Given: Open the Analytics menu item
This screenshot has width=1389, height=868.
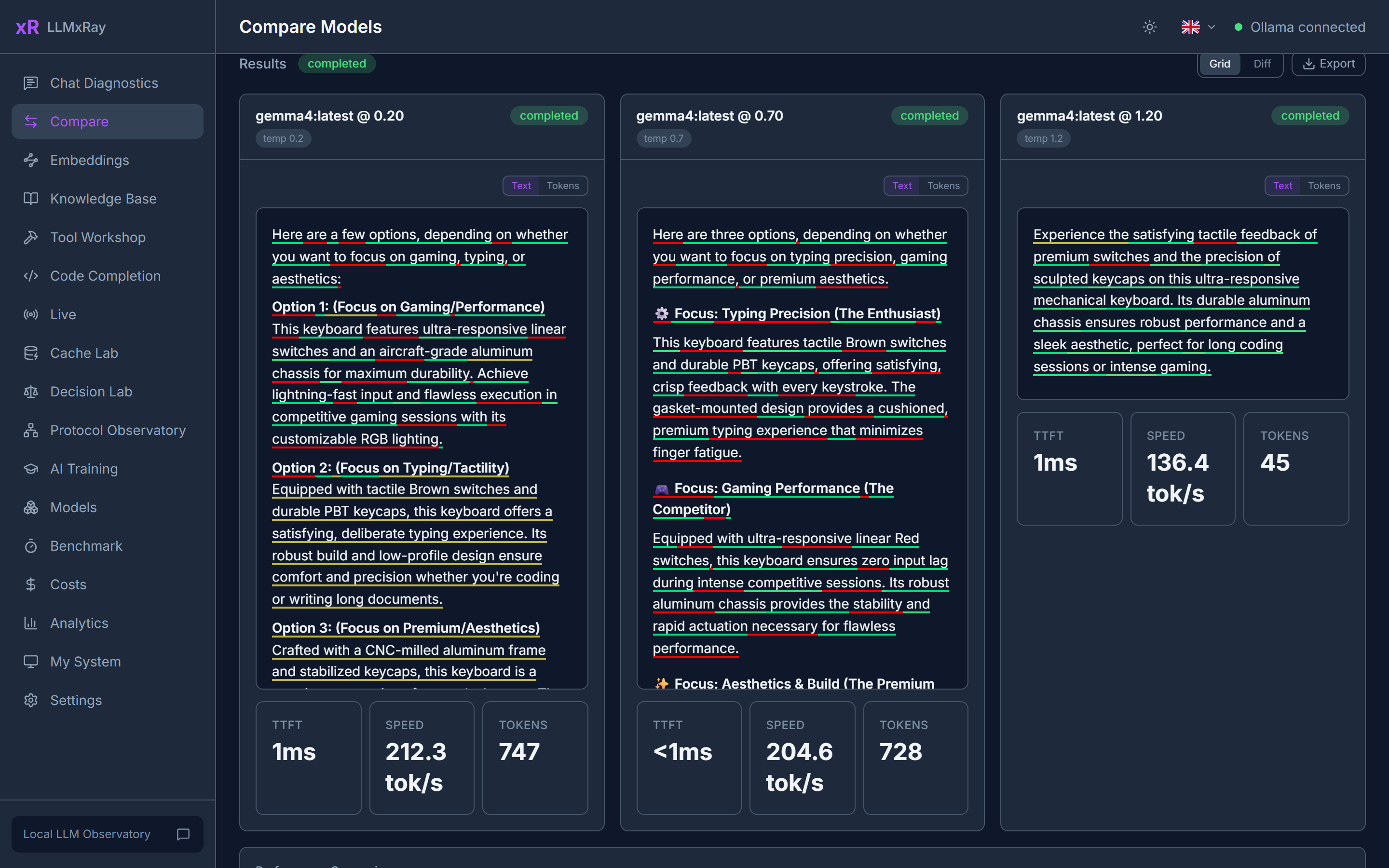Looking at the screenshot, I should 108,623.
